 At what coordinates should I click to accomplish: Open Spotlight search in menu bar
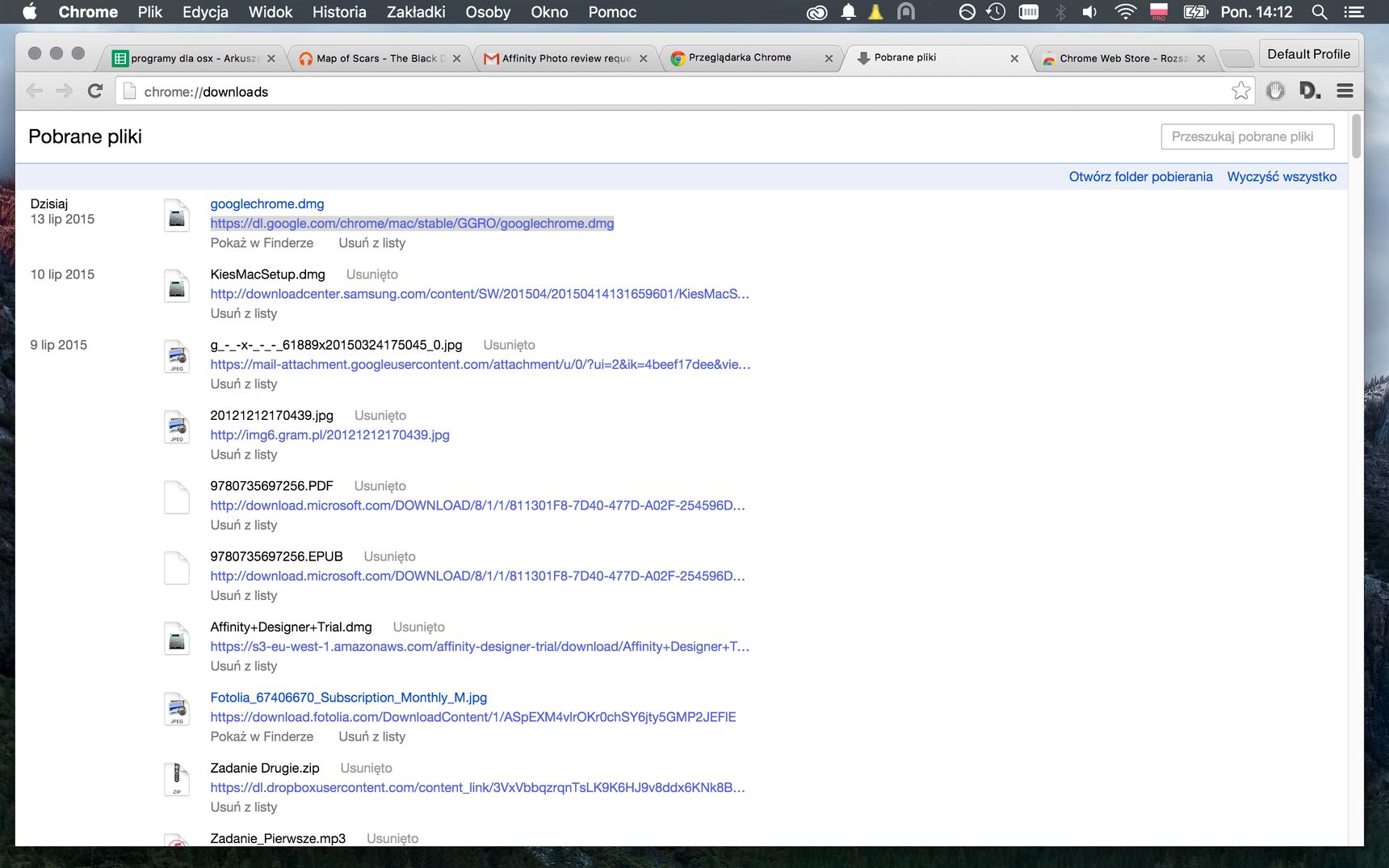click(1320, 11)
